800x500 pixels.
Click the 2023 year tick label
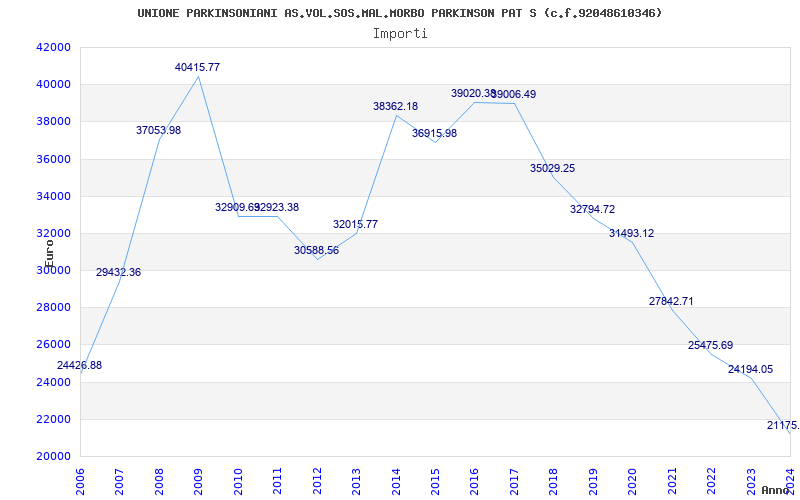click(751, 481)
